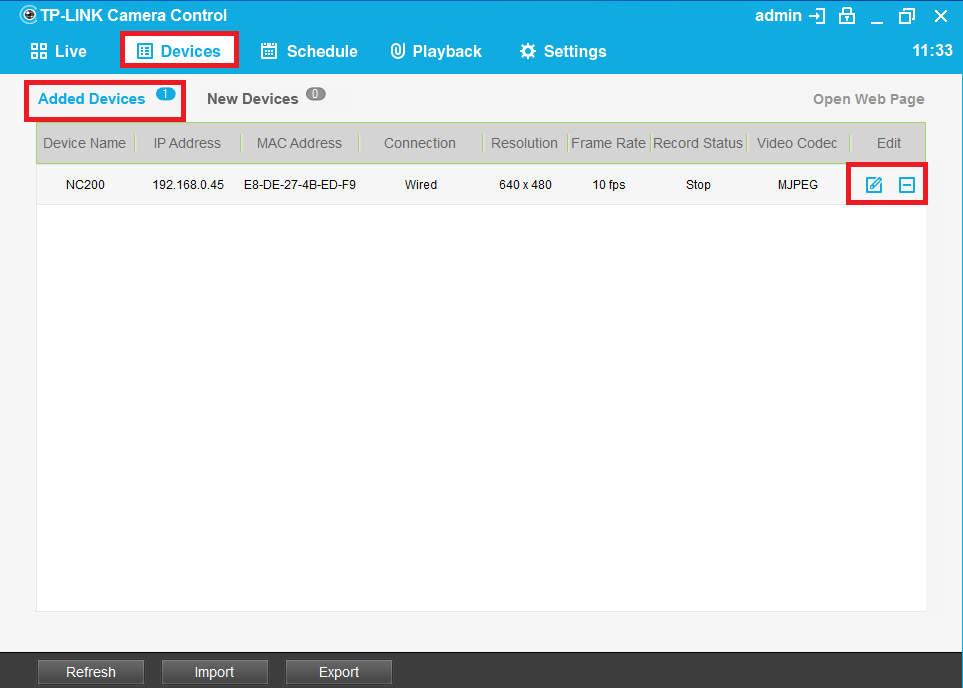Image resolution: width=963 pixels, height=688 pixels.
Task: Click the Import button
Action: (x=214, y=672)
